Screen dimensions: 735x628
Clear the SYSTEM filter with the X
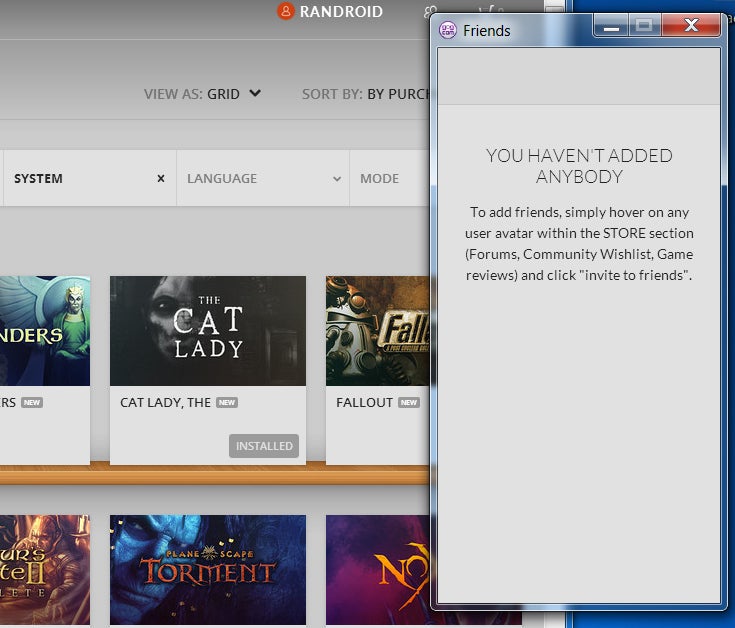[161, 178]
